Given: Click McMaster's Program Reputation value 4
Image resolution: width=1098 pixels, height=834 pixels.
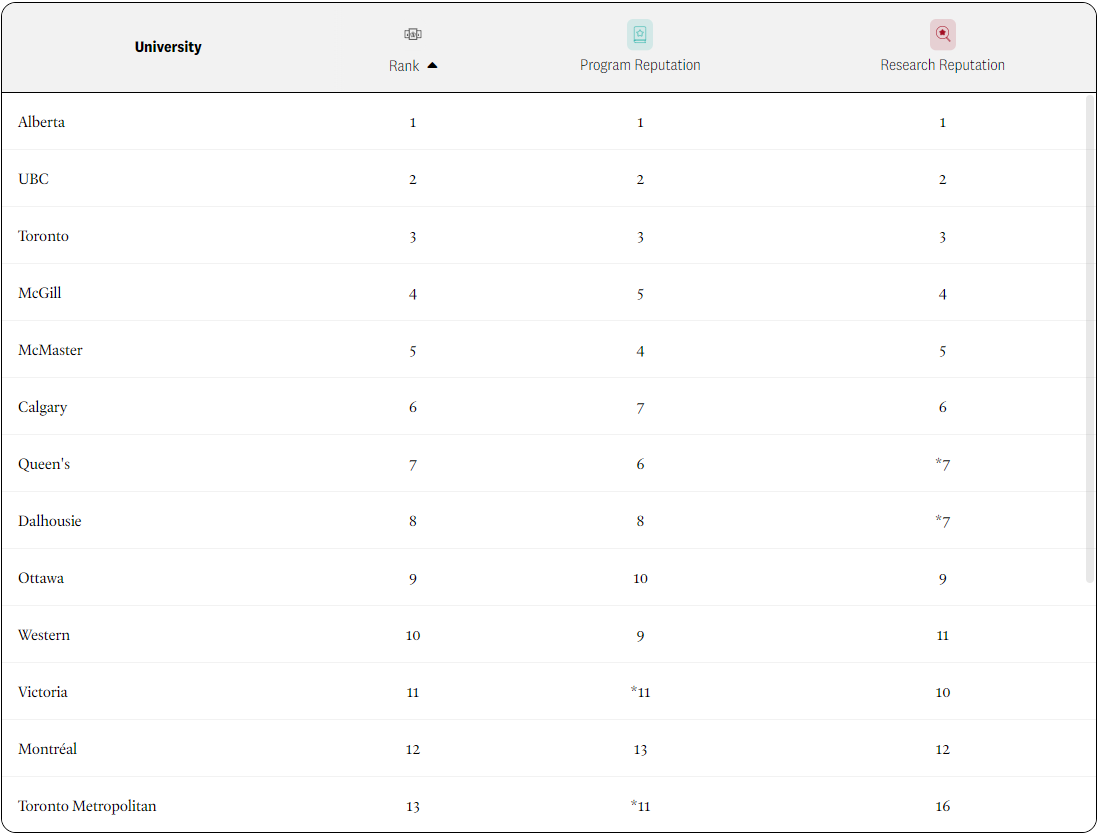Looking at the screenshot, I should (x=640, y=351).
